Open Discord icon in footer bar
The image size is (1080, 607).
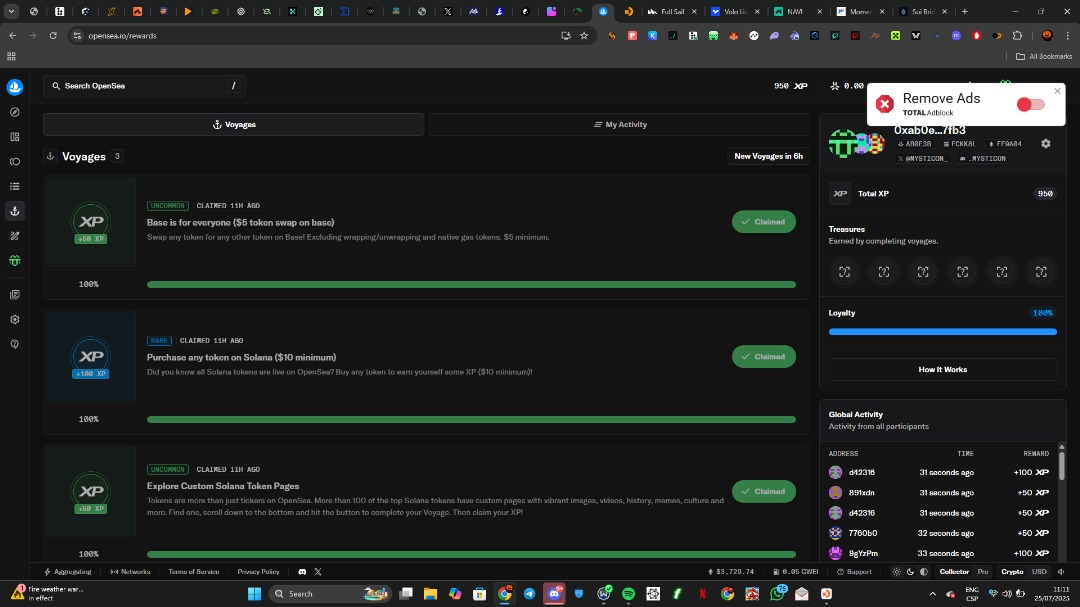pyautogui.click(x=302, y=572)
